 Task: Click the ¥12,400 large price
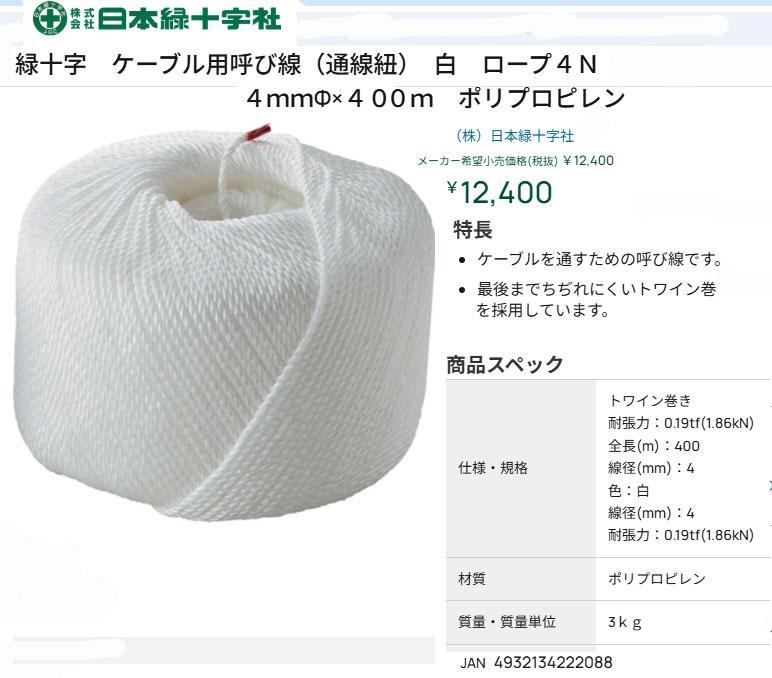[x=499, y=193]
